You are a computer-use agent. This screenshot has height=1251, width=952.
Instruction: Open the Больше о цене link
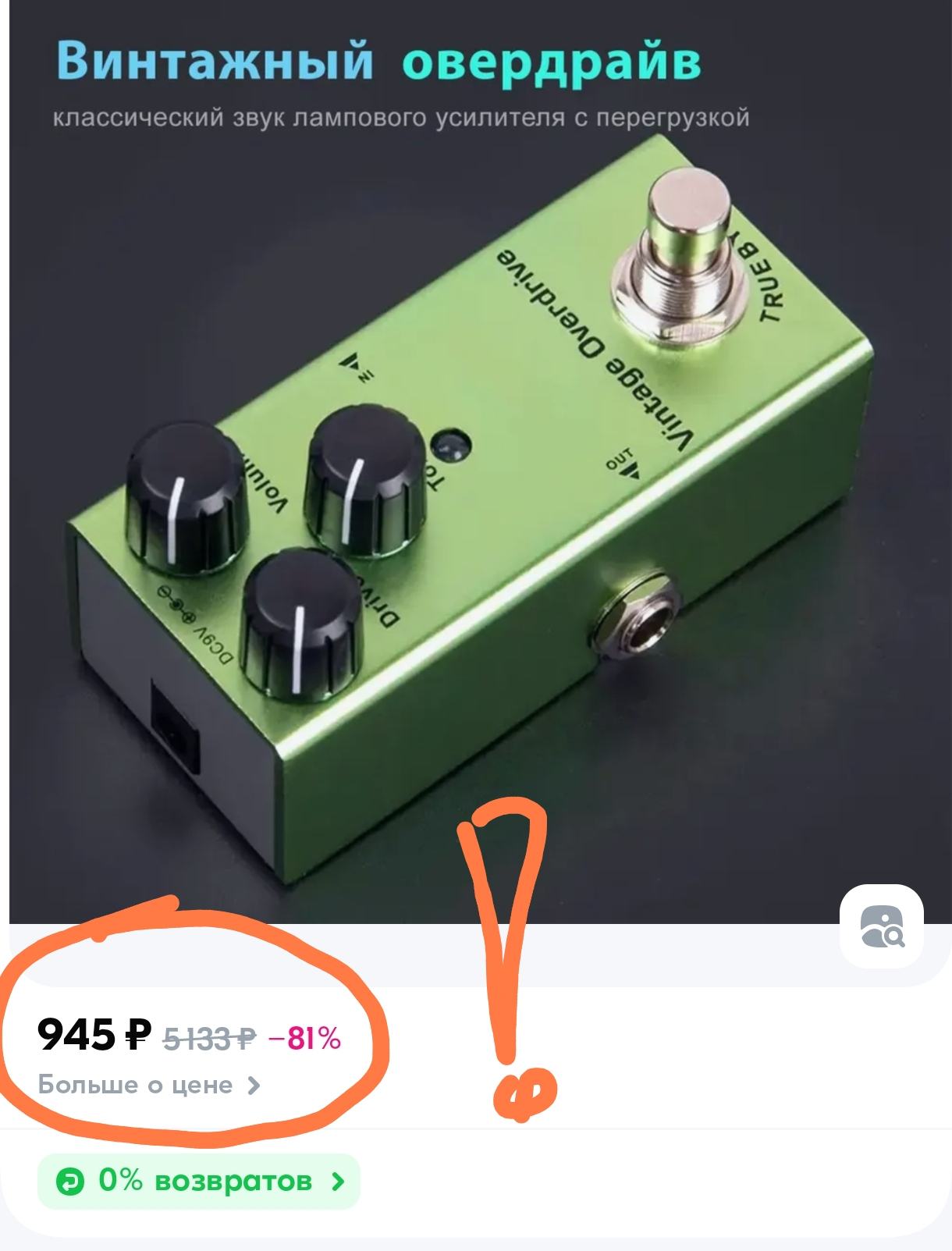(x=149, y=1086)
